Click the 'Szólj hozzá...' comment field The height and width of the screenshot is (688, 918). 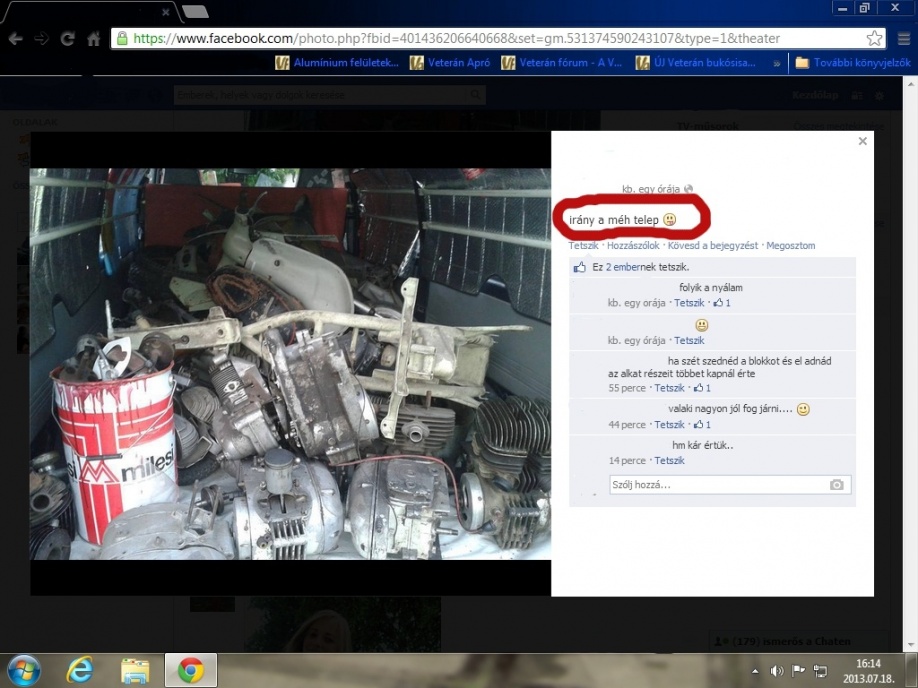(715, 485)
